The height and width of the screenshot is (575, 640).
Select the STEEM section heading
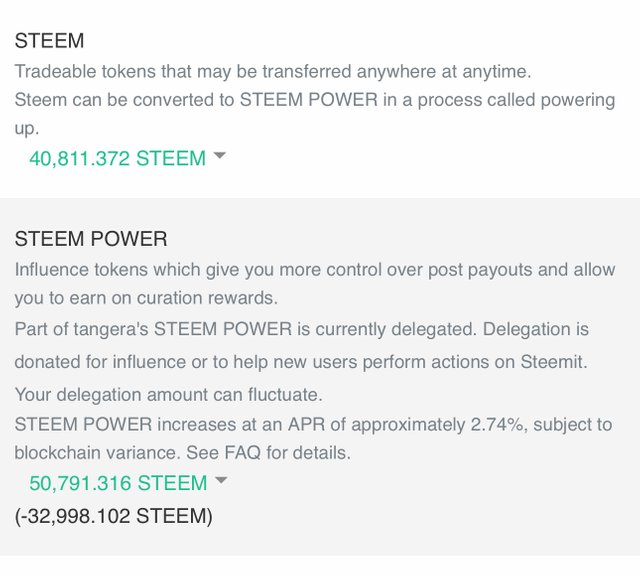click(49, 41)
